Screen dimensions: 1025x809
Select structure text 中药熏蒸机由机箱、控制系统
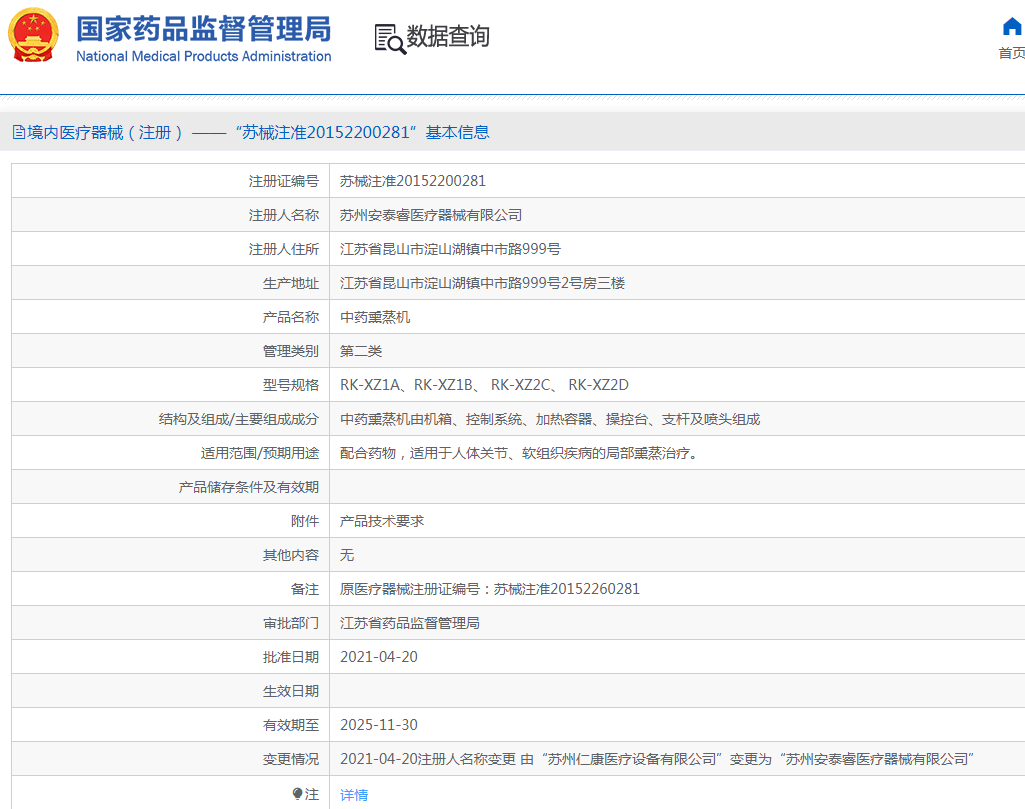pyautogui.click(x=550, y=419)
